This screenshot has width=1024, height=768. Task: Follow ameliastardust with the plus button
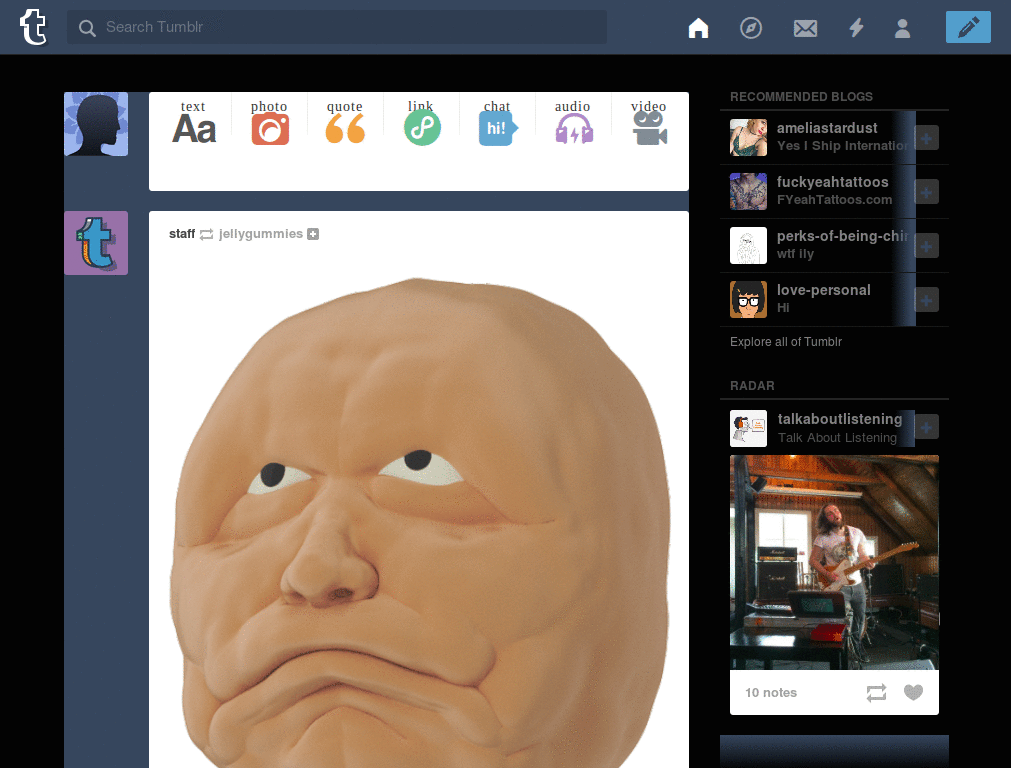point(926,138)
